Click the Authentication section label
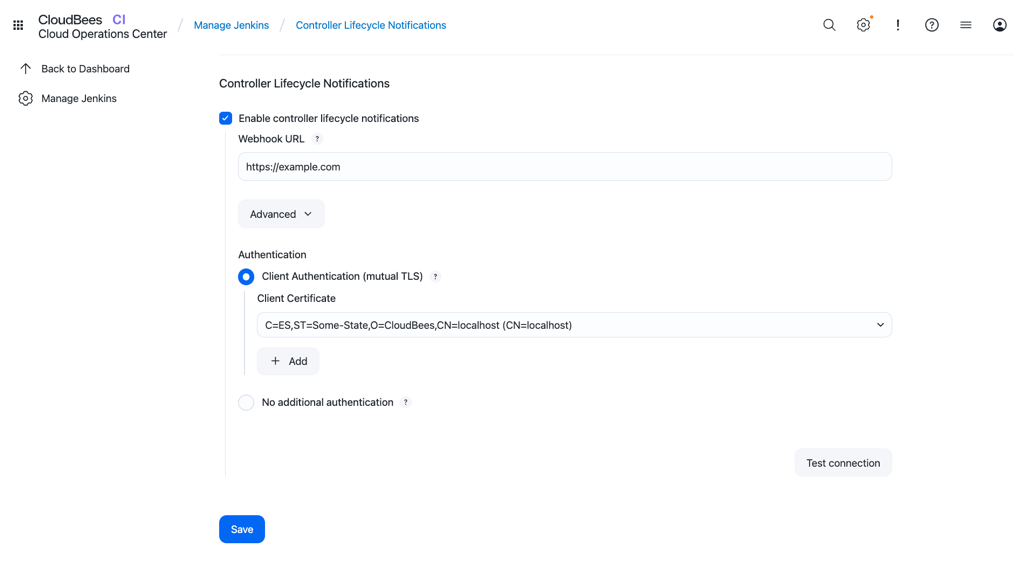The image size is (1024, 565). (x=272, y=255)
